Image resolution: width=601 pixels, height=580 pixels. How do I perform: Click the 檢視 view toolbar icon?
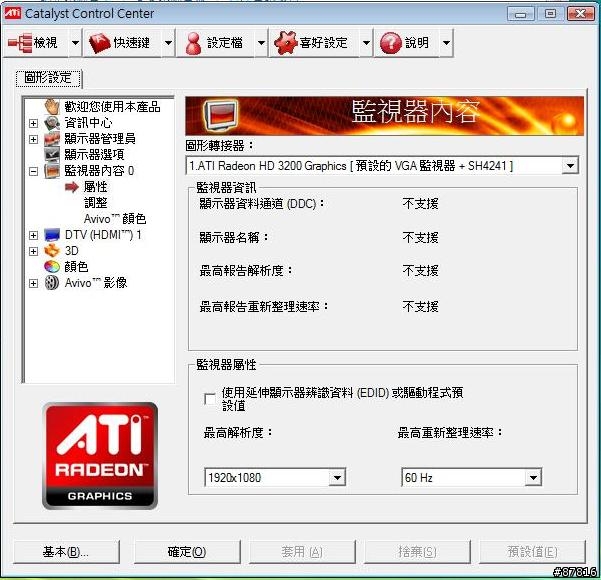coord(20,43)
